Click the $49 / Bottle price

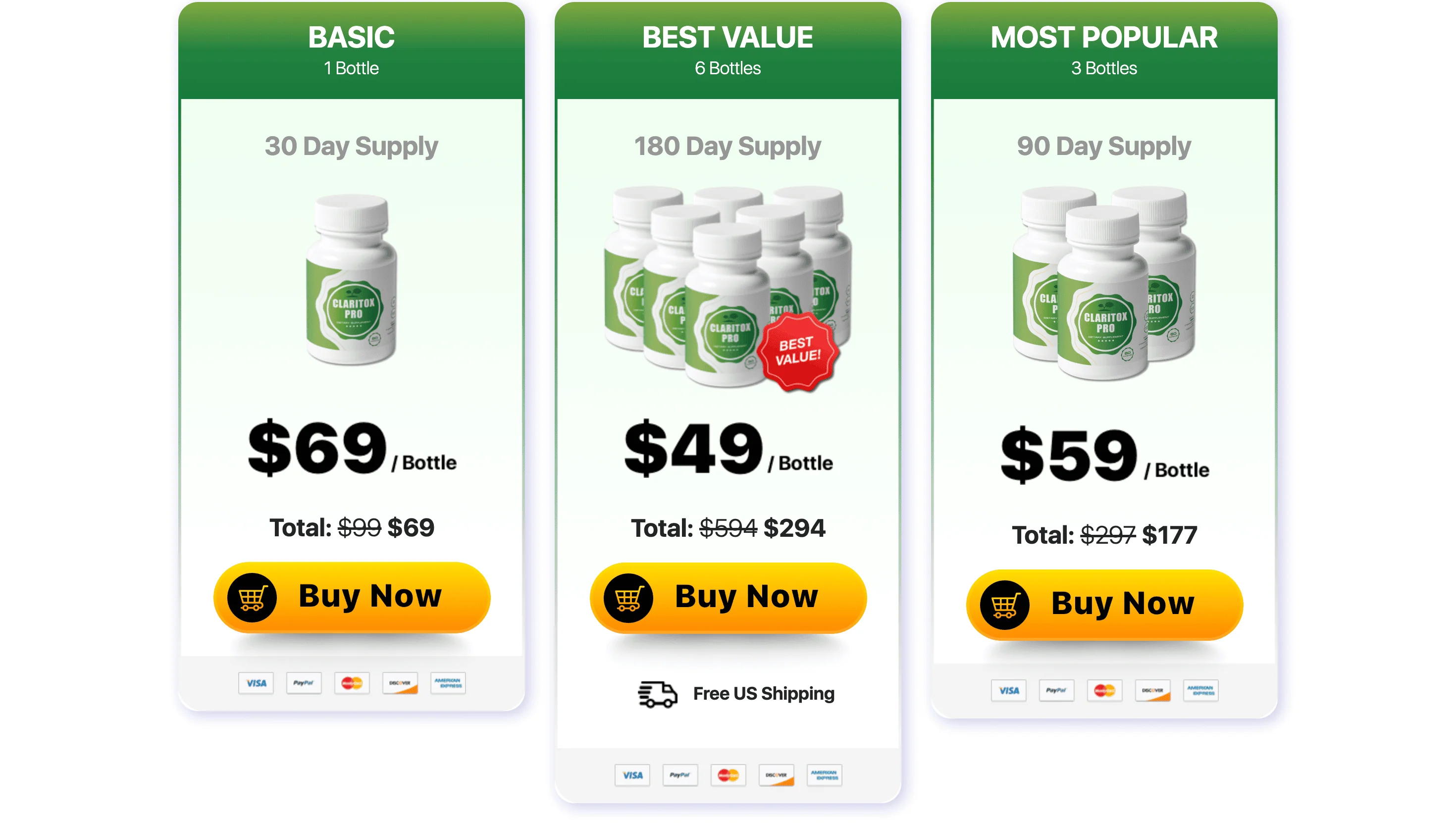[728, 449]
